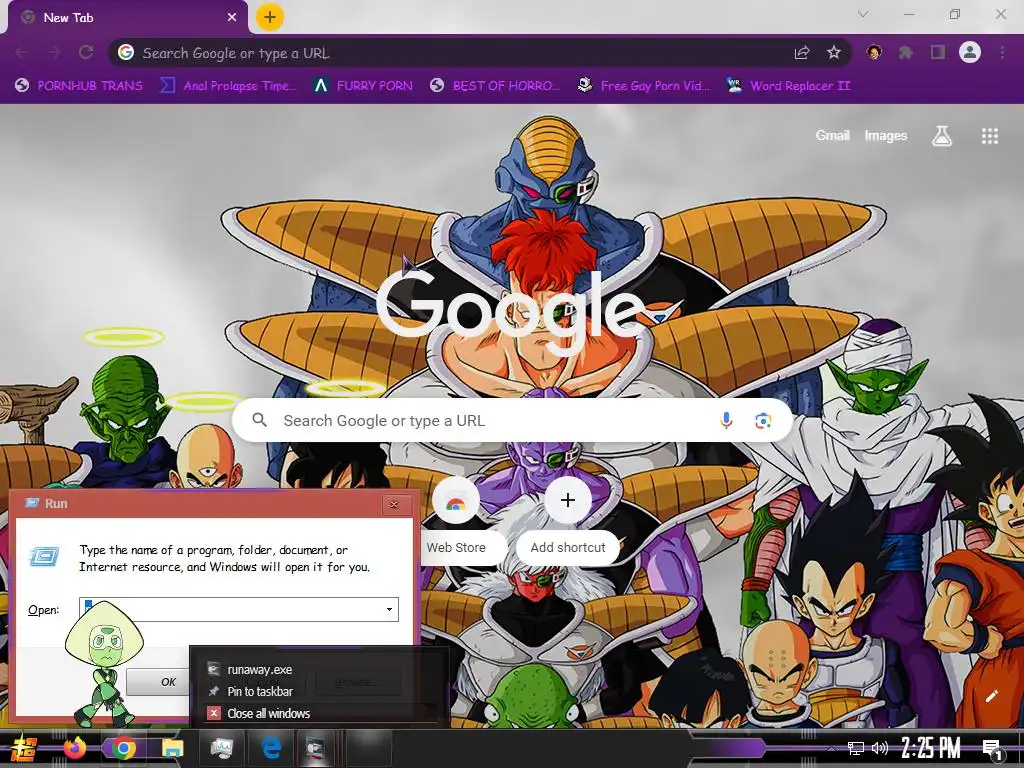Open the BEST OF HORRO... bookmark
Screen dimensions: 1024x768
[496, 86]
